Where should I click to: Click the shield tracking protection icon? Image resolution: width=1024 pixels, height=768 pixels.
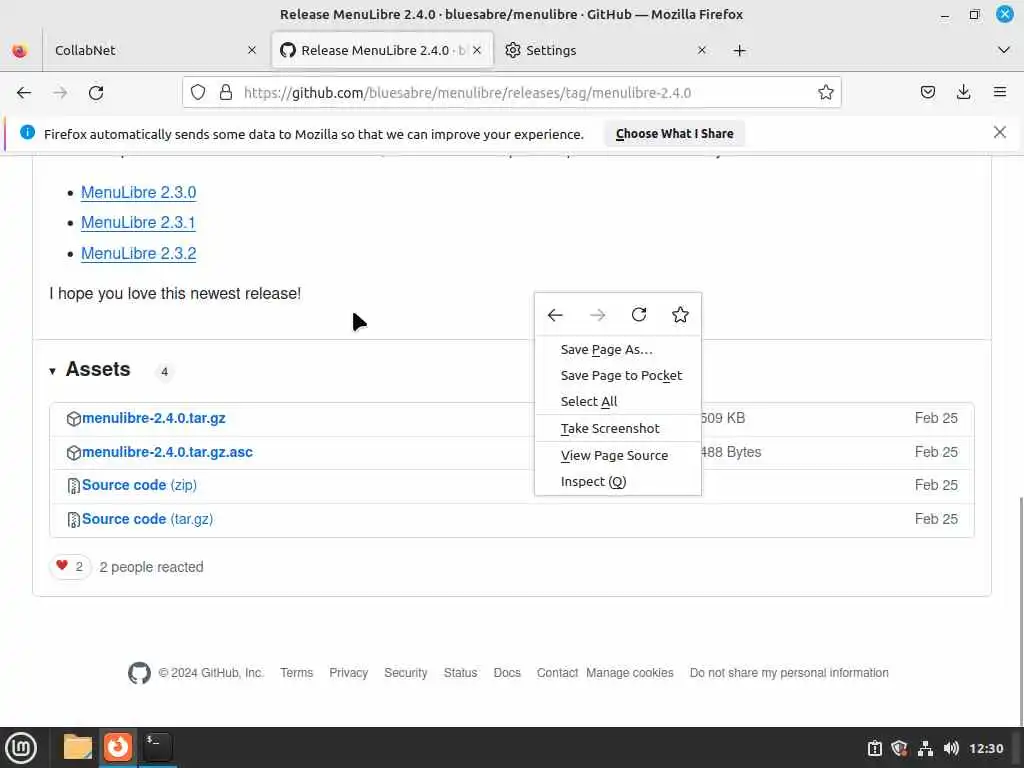click(x=198, y=93)
